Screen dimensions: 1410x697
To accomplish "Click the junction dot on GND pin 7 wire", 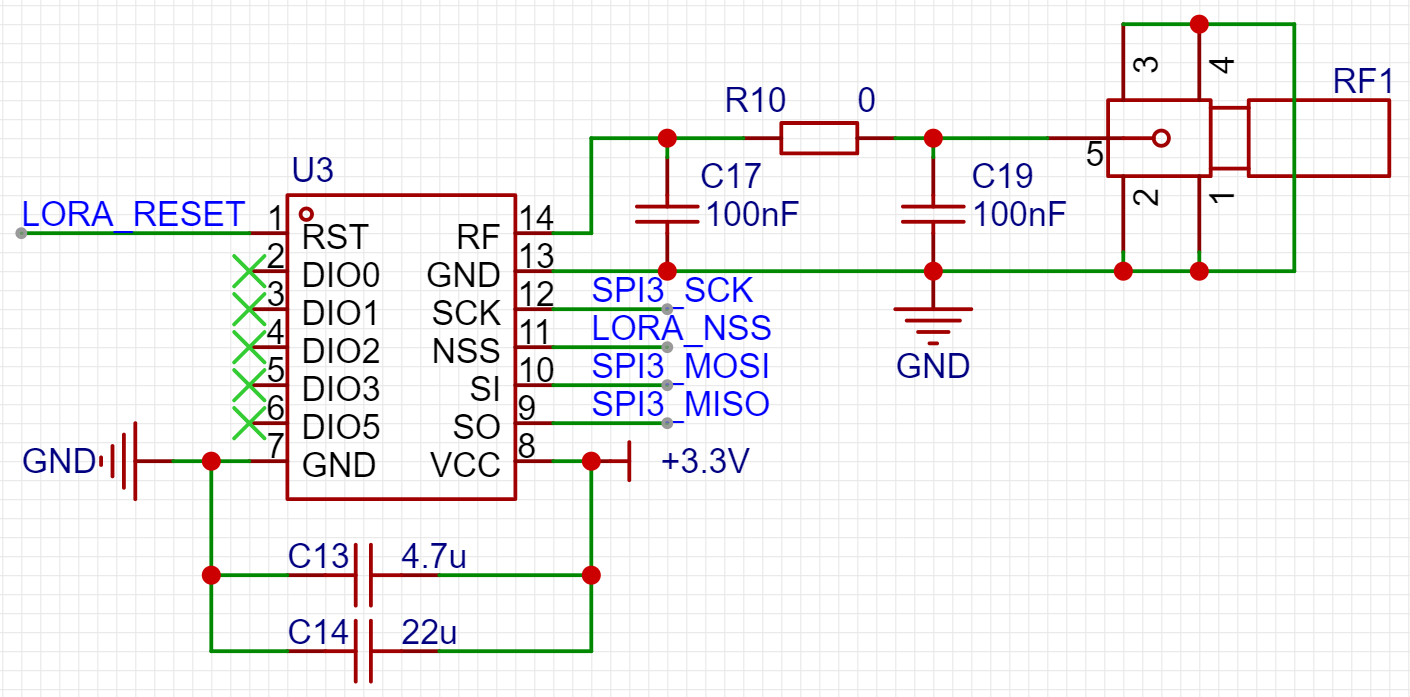I will pyautogui.click(x=211, y=461).
